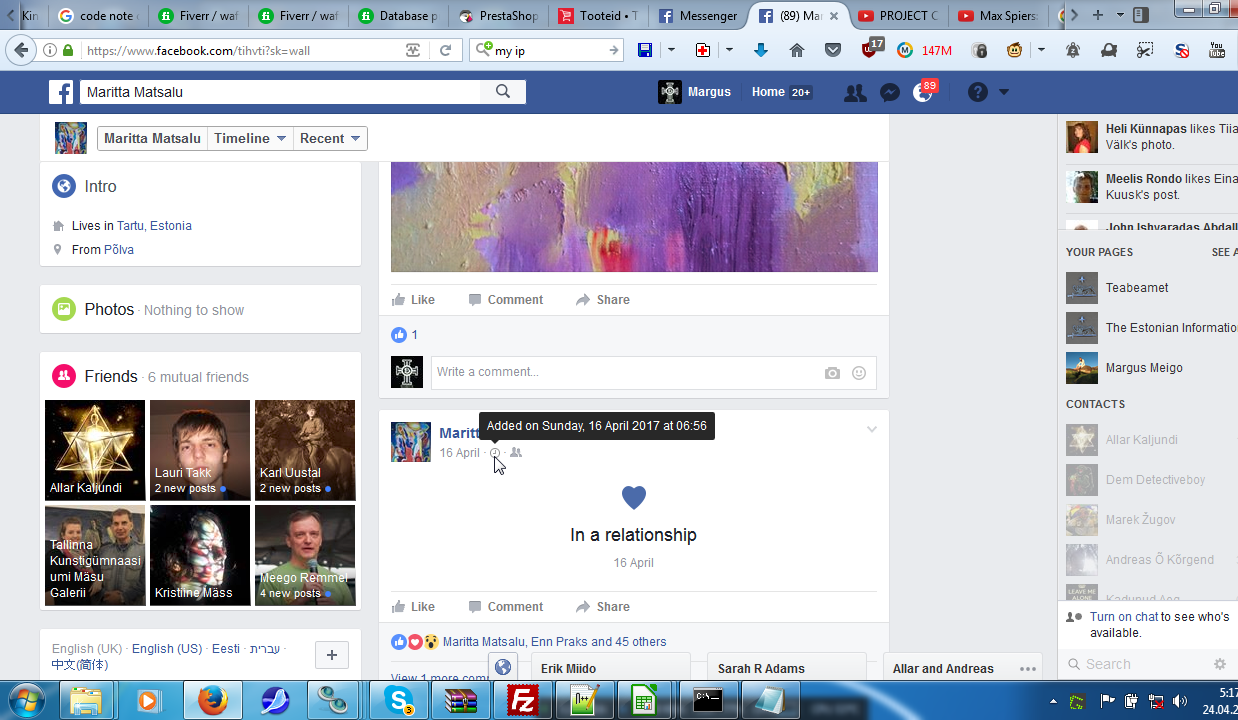Click the red cross toolbar icon
This screenshot has height=720, width=1238.
703,50
